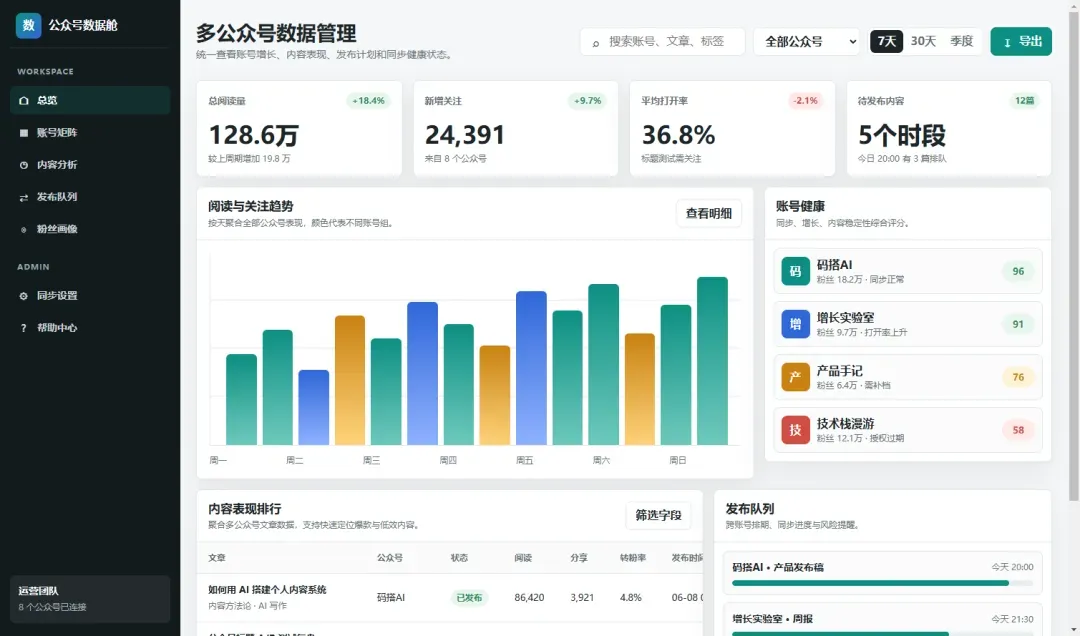Click the 增长实验室 周报 progress bar
This screenshot has width=1080, height=636.
point(882,633)
